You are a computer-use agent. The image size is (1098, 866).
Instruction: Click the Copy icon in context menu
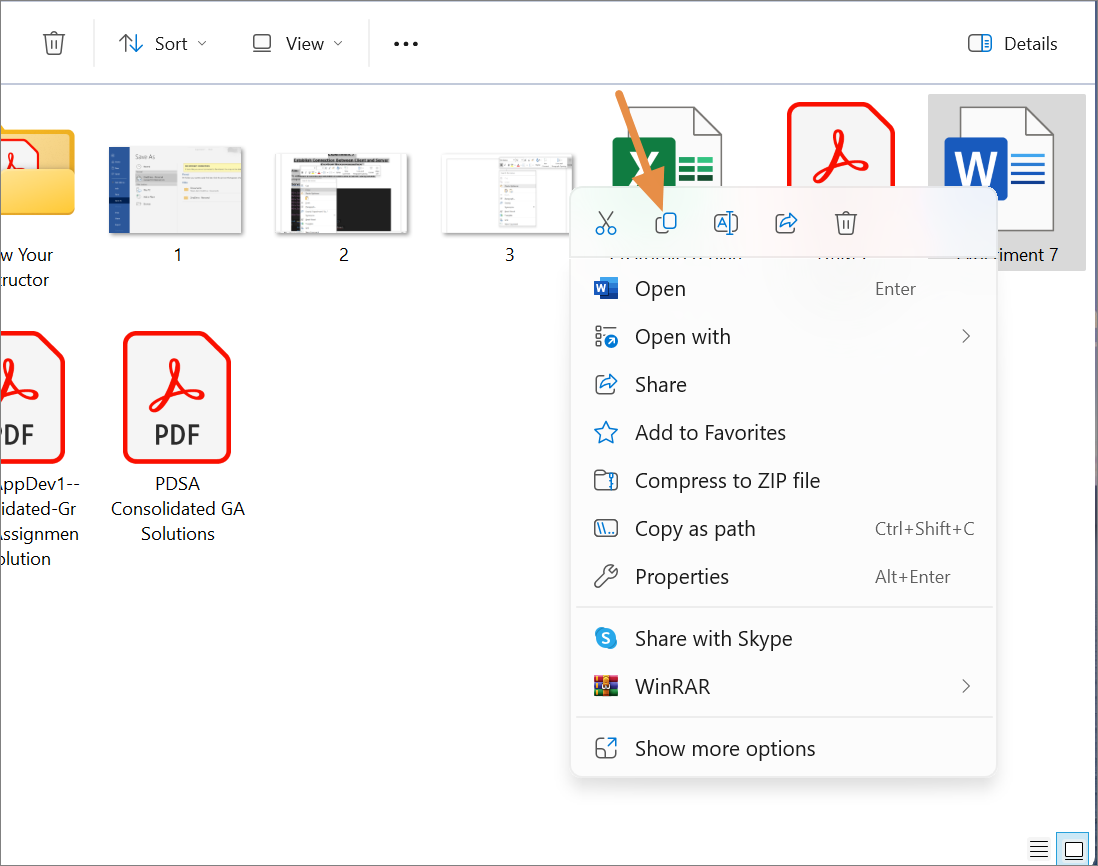coord(665,223)
